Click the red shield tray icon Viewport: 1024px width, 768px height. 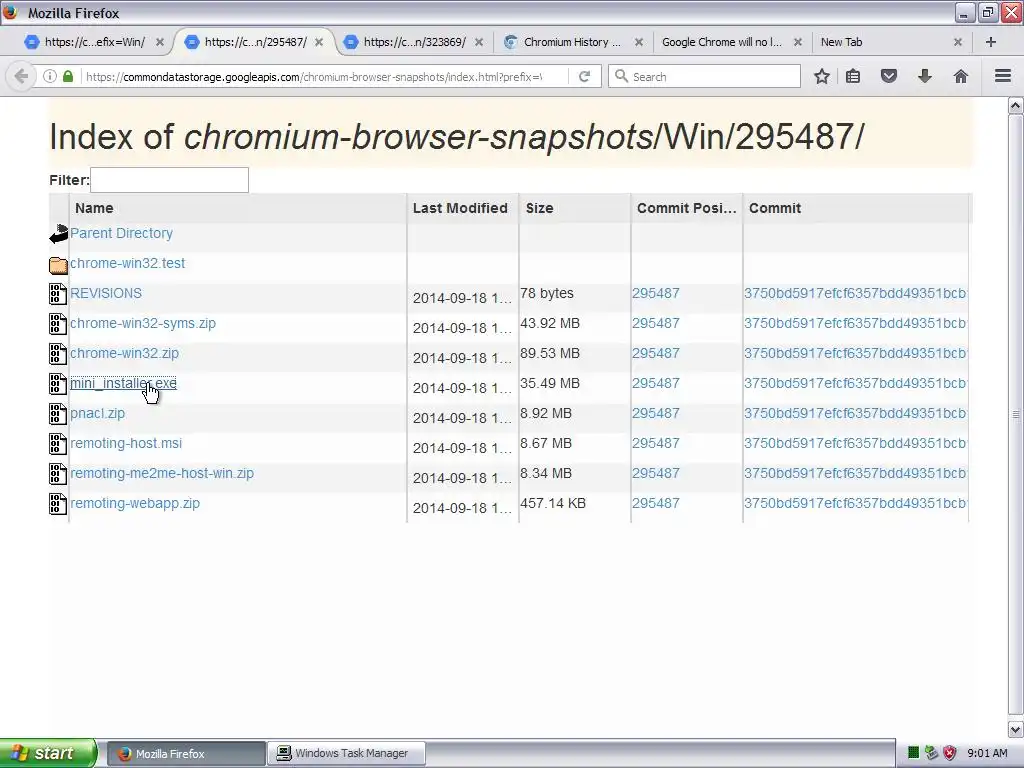[x=950, y=753]
